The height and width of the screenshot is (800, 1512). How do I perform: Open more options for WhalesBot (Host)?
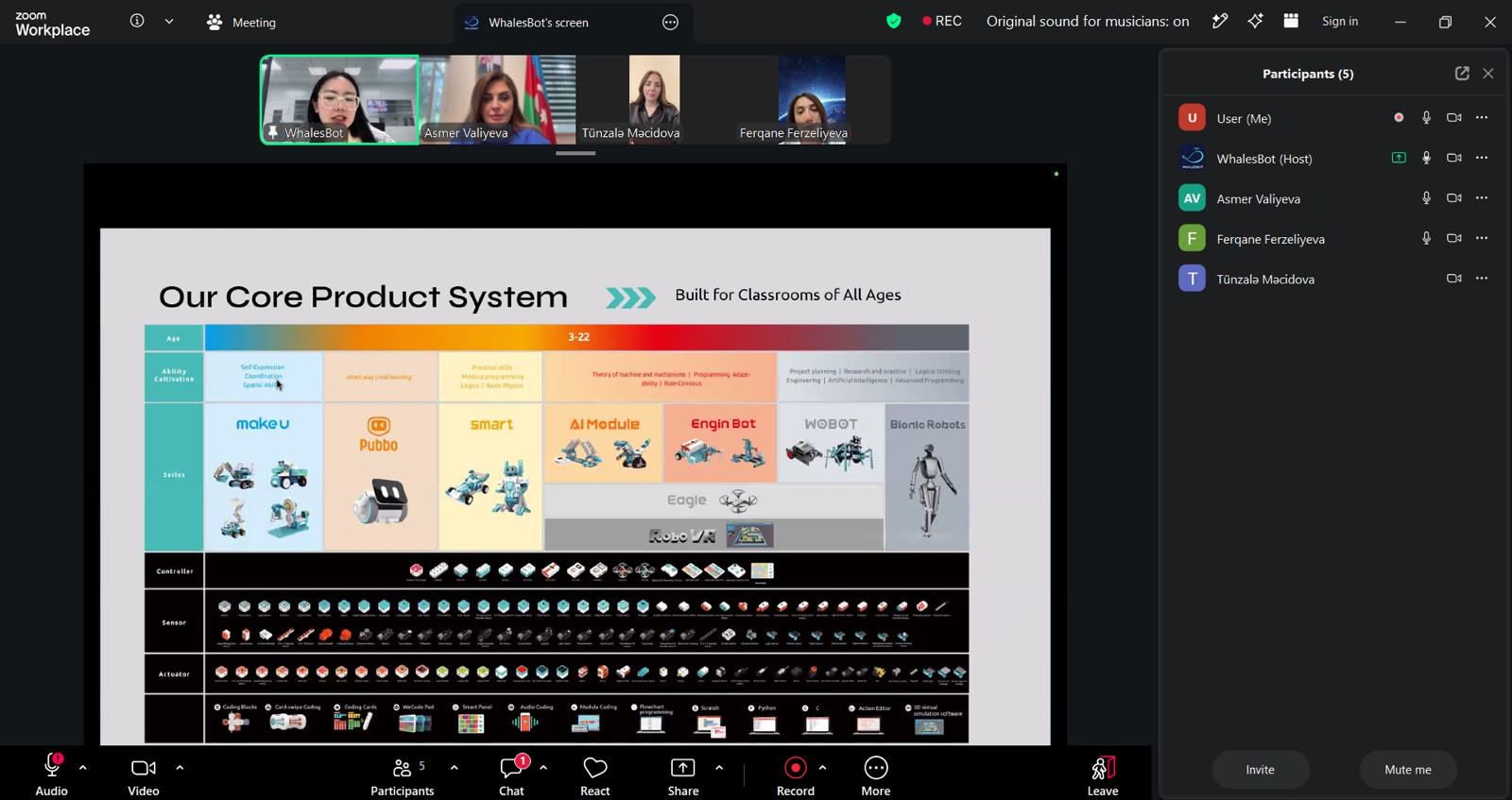1482,158
